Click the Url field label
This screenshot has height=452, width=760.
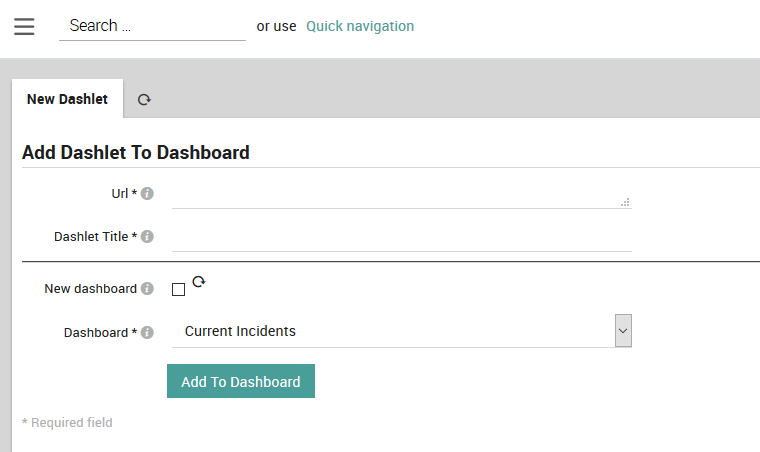(x=120, y=194)
